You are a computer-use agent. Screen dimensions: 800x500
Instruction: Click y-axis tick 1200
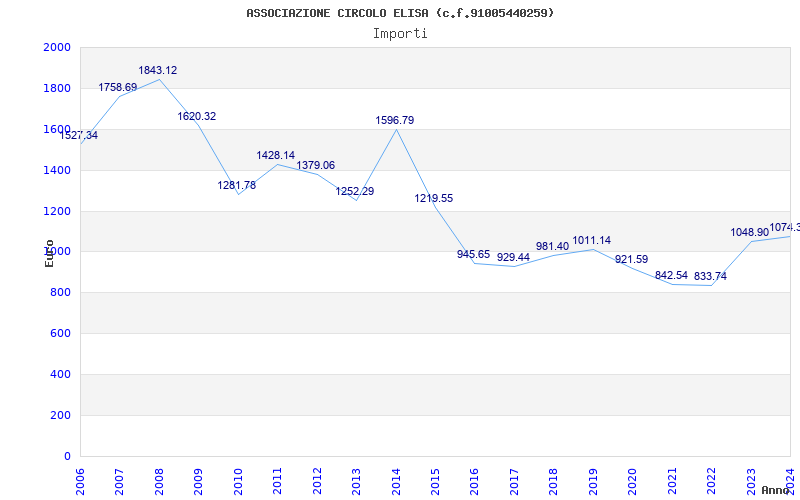[x=57, y=211]
